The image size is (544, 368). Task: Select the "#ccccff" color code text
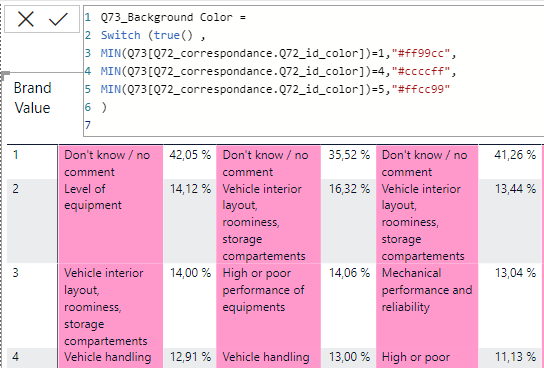click(420, 71)
